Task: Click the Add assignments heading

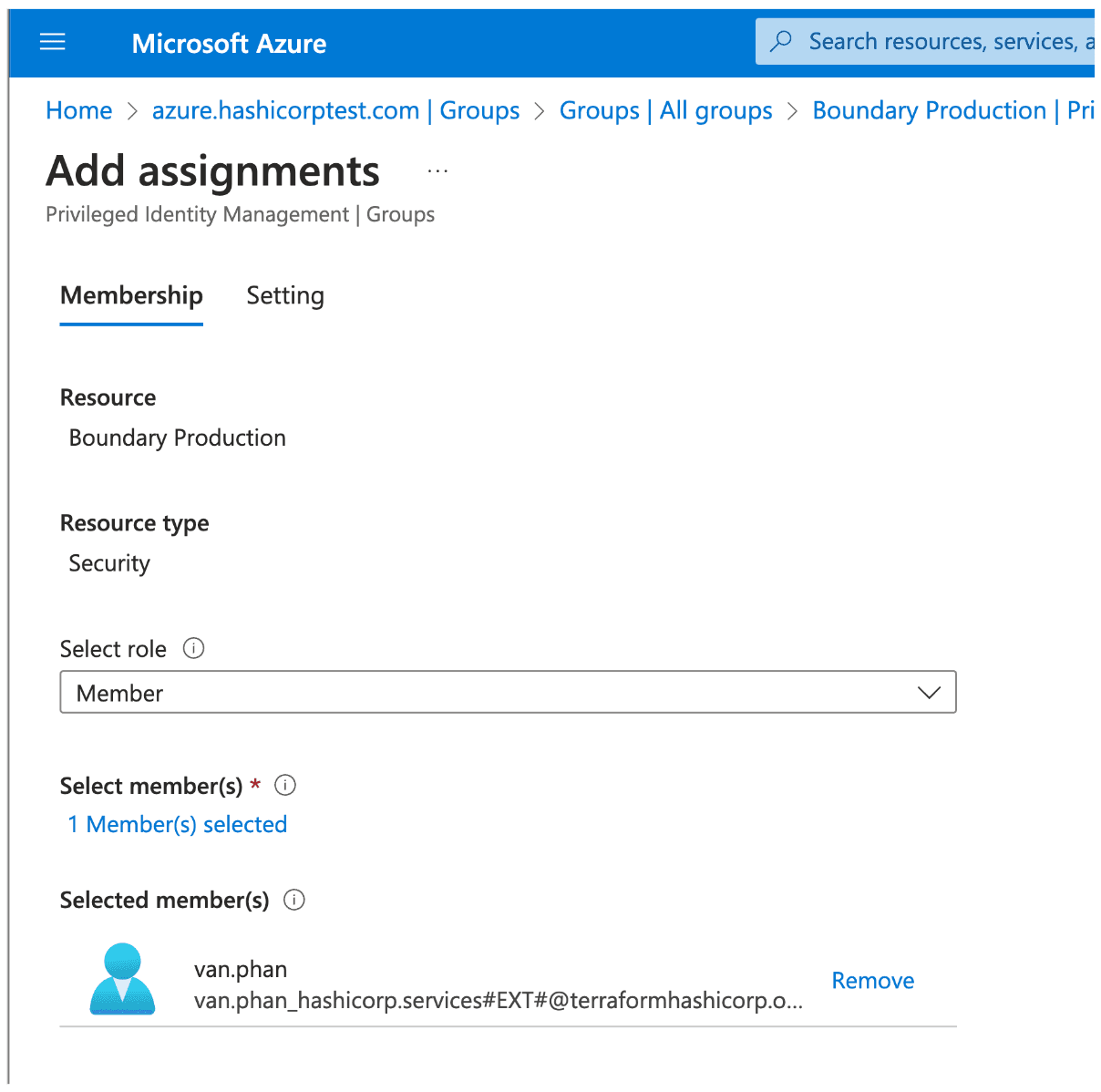Action: [213, 171]
